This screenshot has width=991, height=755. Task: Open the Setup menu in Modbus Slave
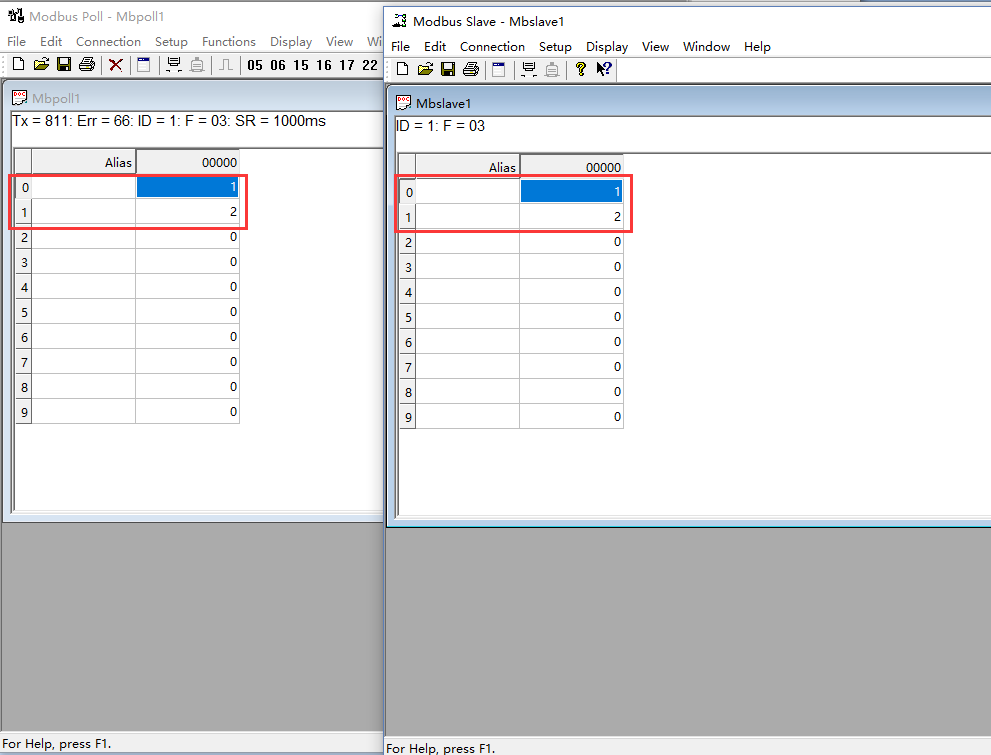tap(555, 46)
